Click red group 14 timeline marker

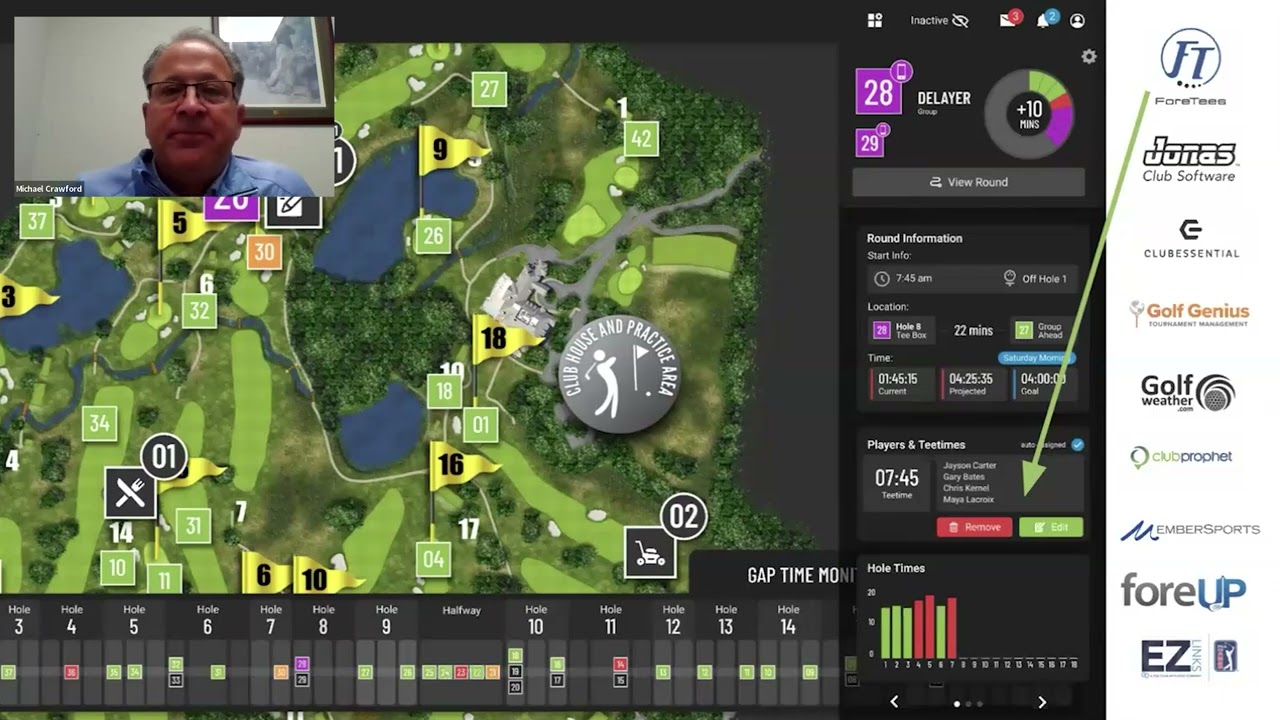tap(620, 664)
